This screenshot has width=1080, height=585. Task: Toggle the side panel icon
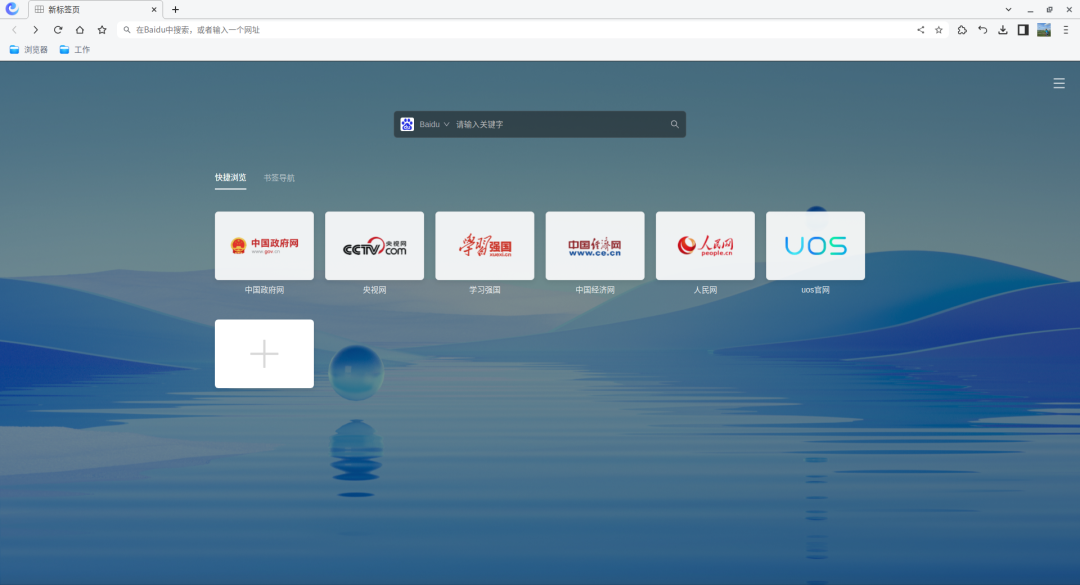(x=1023, y=30)
